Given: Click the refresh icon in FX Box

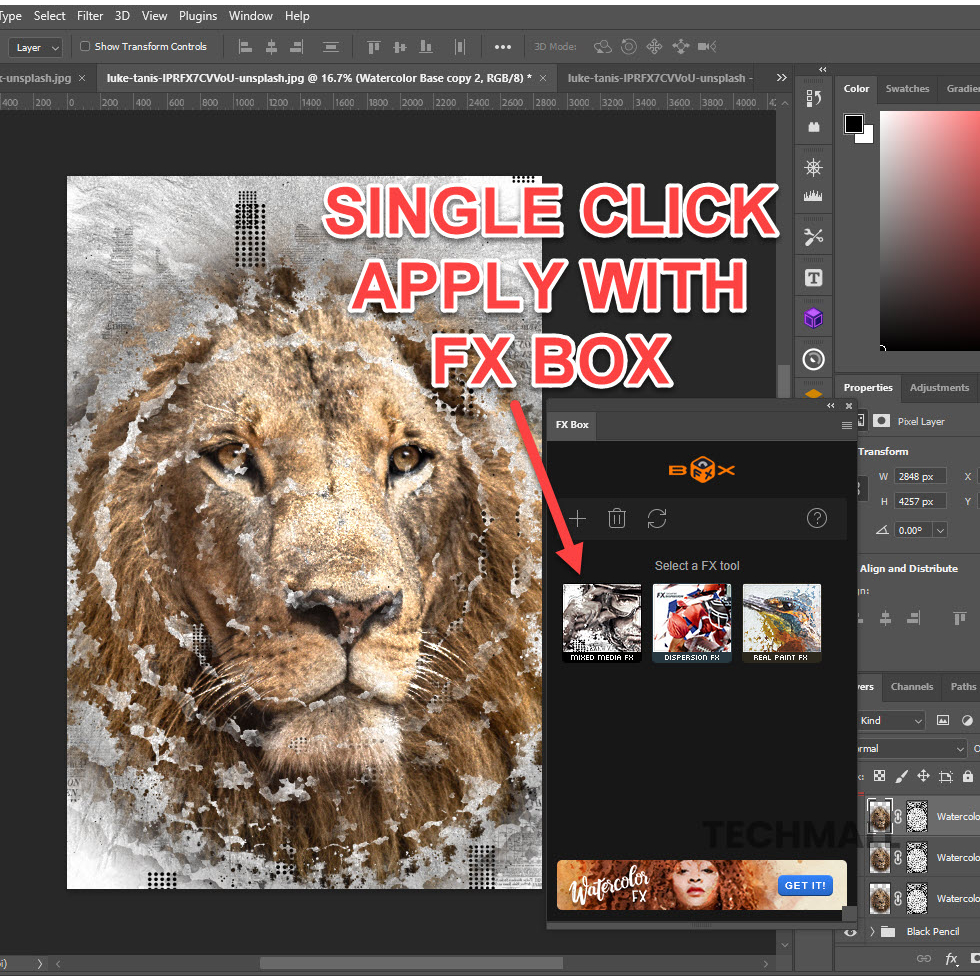Looking at the screenshot, I should click(x=657, y=518).
